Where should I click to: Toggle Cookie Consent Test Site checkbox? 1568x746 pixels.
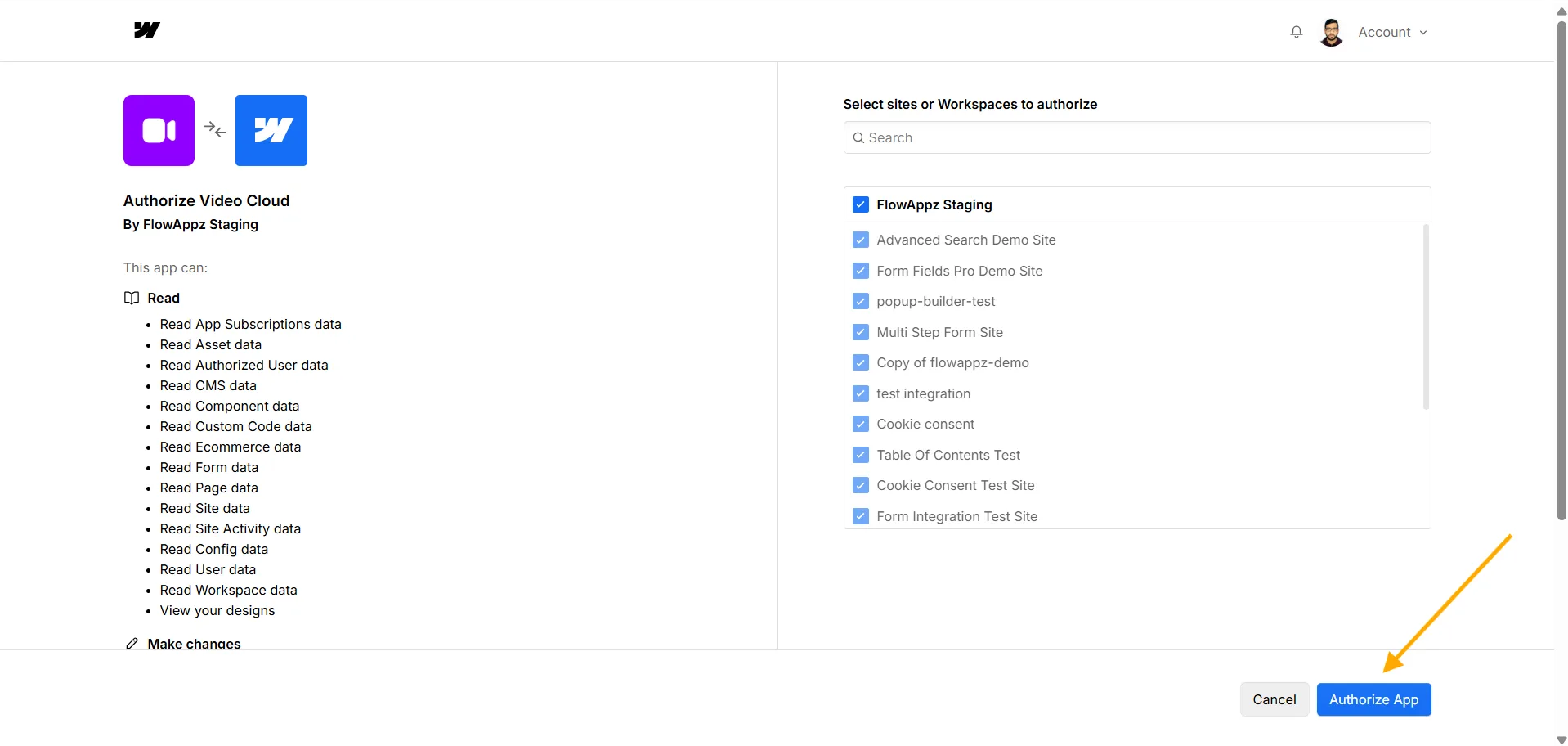(x=860, y=485)
